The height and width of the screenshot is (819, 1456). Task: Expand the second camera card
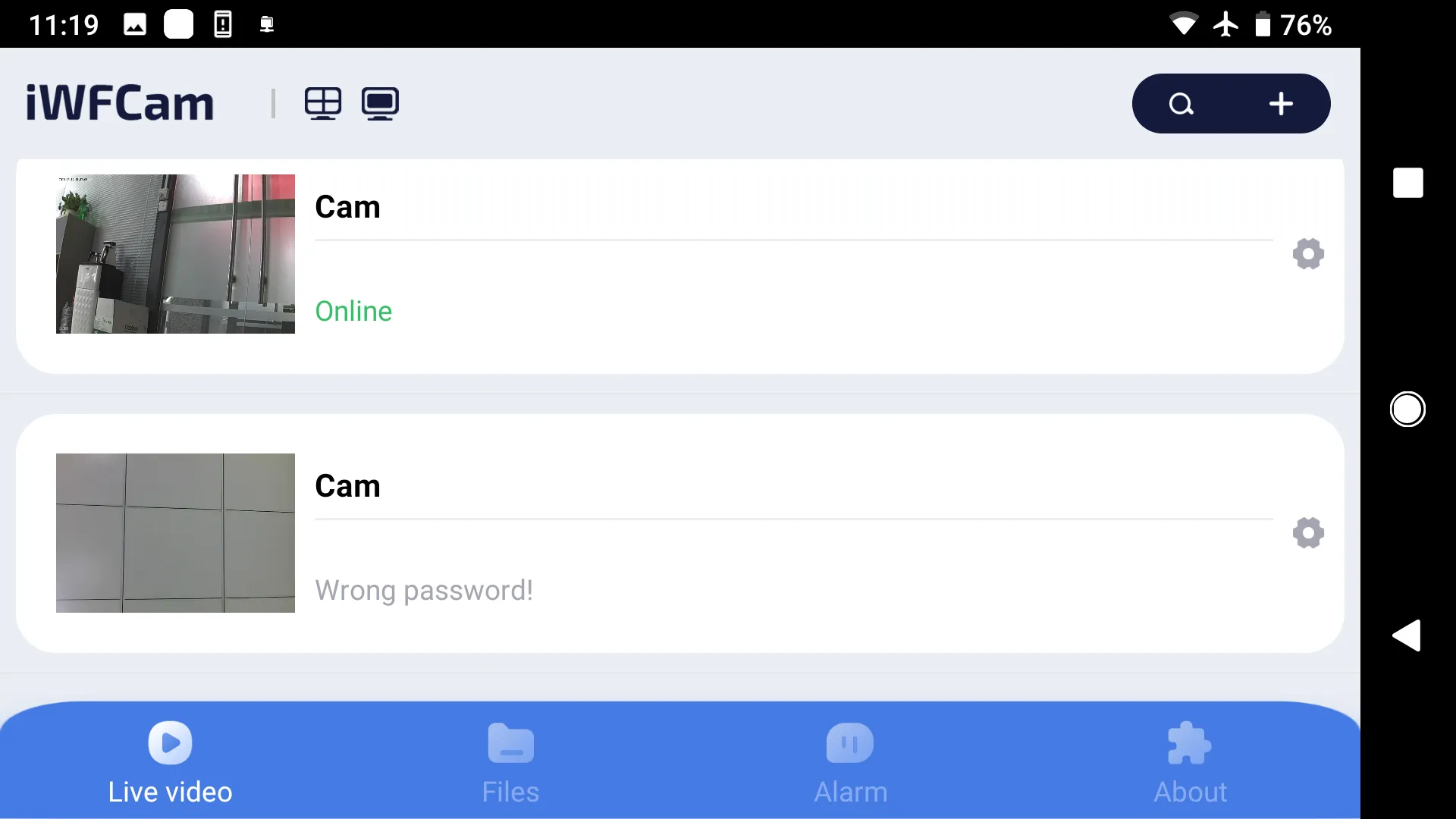coord(680,533)
